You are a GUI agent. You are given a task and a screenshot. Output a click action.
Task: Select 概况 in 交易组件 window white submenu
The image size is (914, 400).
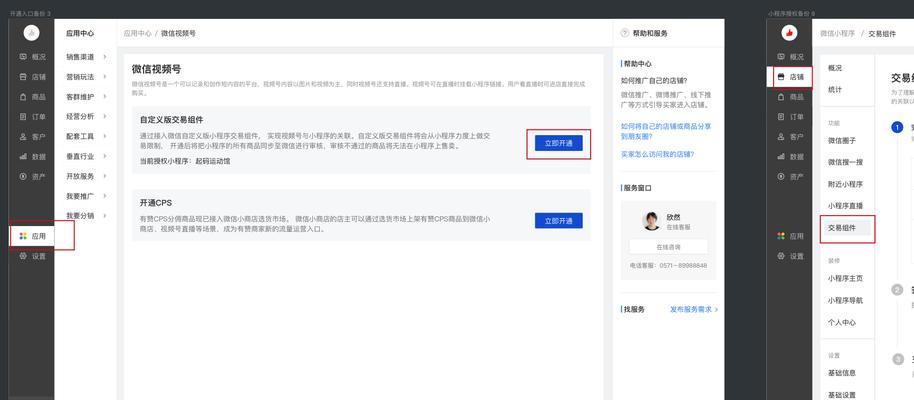click(835, 68)
